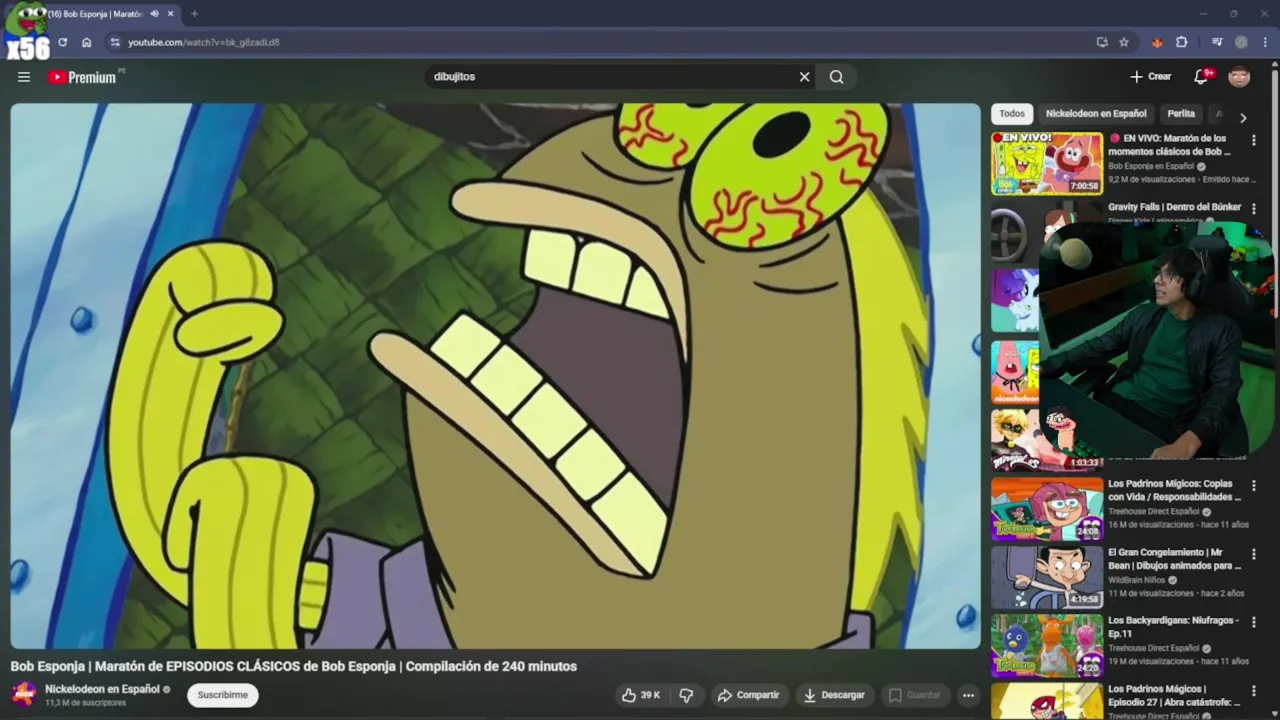Go to YouTube Premium home logo
The width and height of the screenshot is (1280, 720).
tap(84, 77)
